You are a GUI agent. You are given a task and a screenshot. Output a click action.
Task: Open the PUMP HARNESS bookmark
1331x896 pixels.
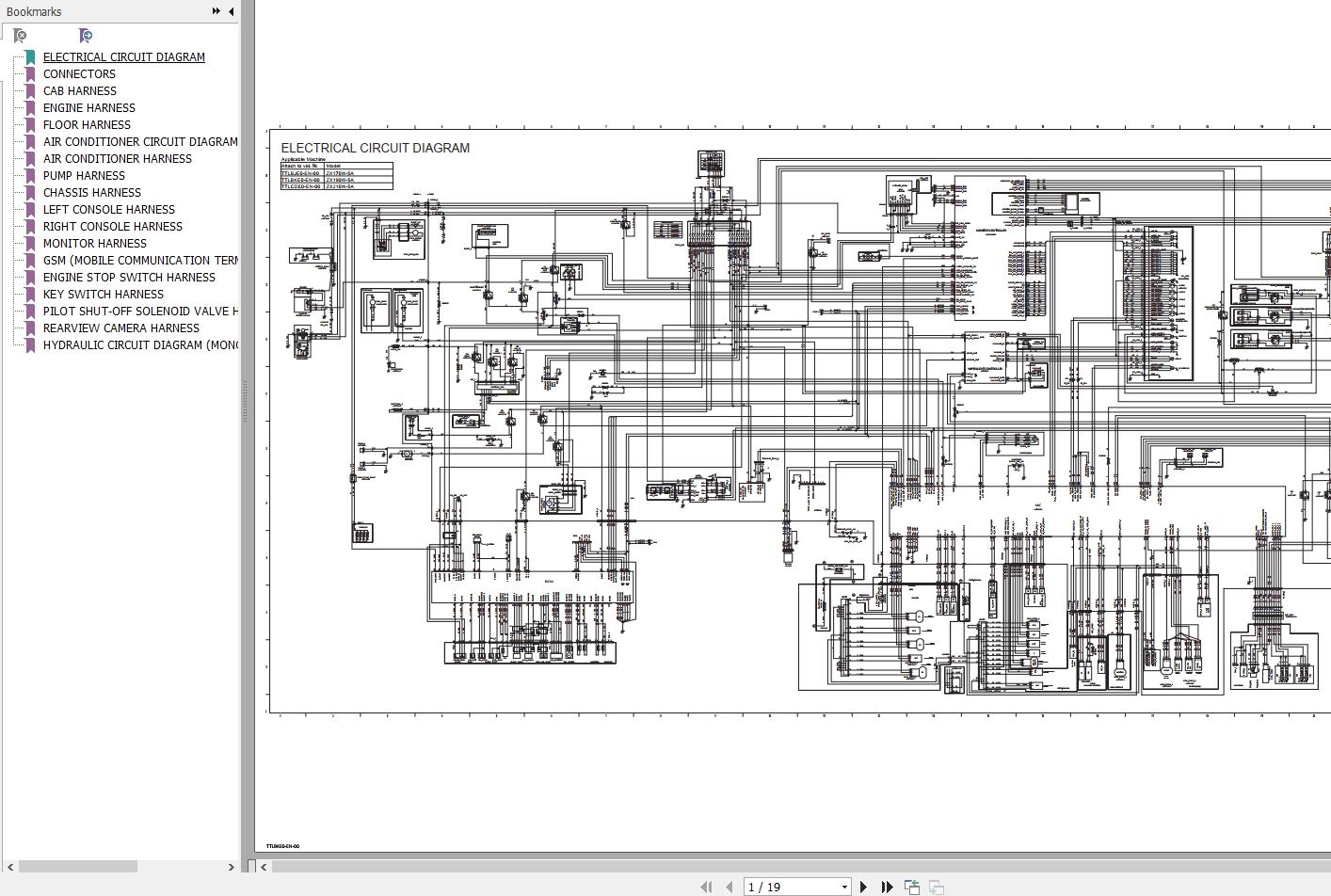tap(84, 176)
